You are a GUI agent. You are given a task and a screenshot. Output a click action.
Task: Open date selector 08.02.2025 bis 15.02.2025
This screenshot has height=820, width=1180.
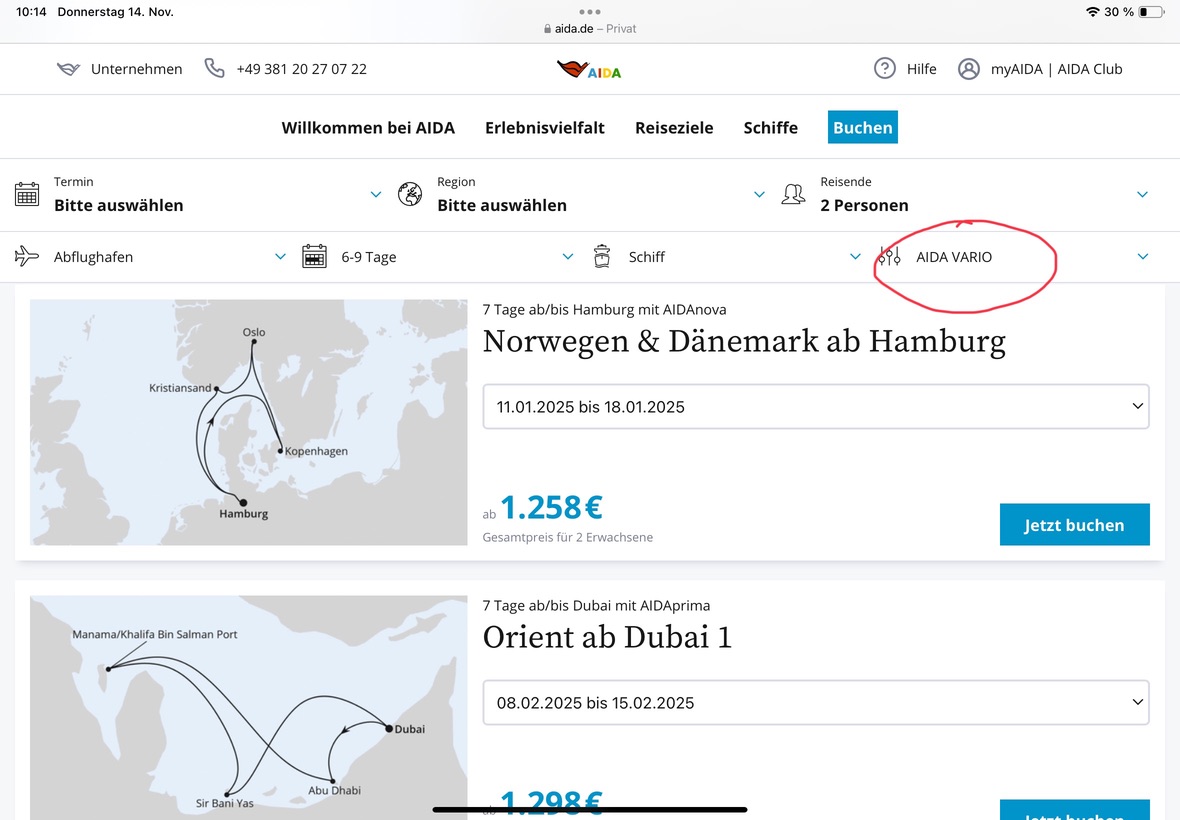click(x=815, y=703)
